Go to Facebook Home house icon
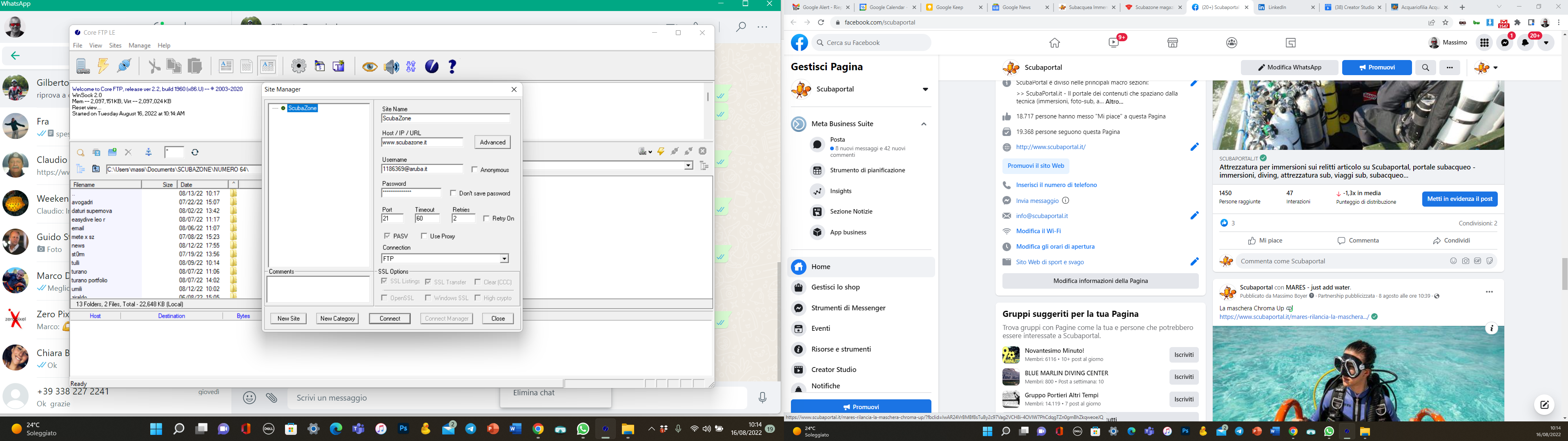This screenshot has width=1568, height=441. click(1055, 42)
